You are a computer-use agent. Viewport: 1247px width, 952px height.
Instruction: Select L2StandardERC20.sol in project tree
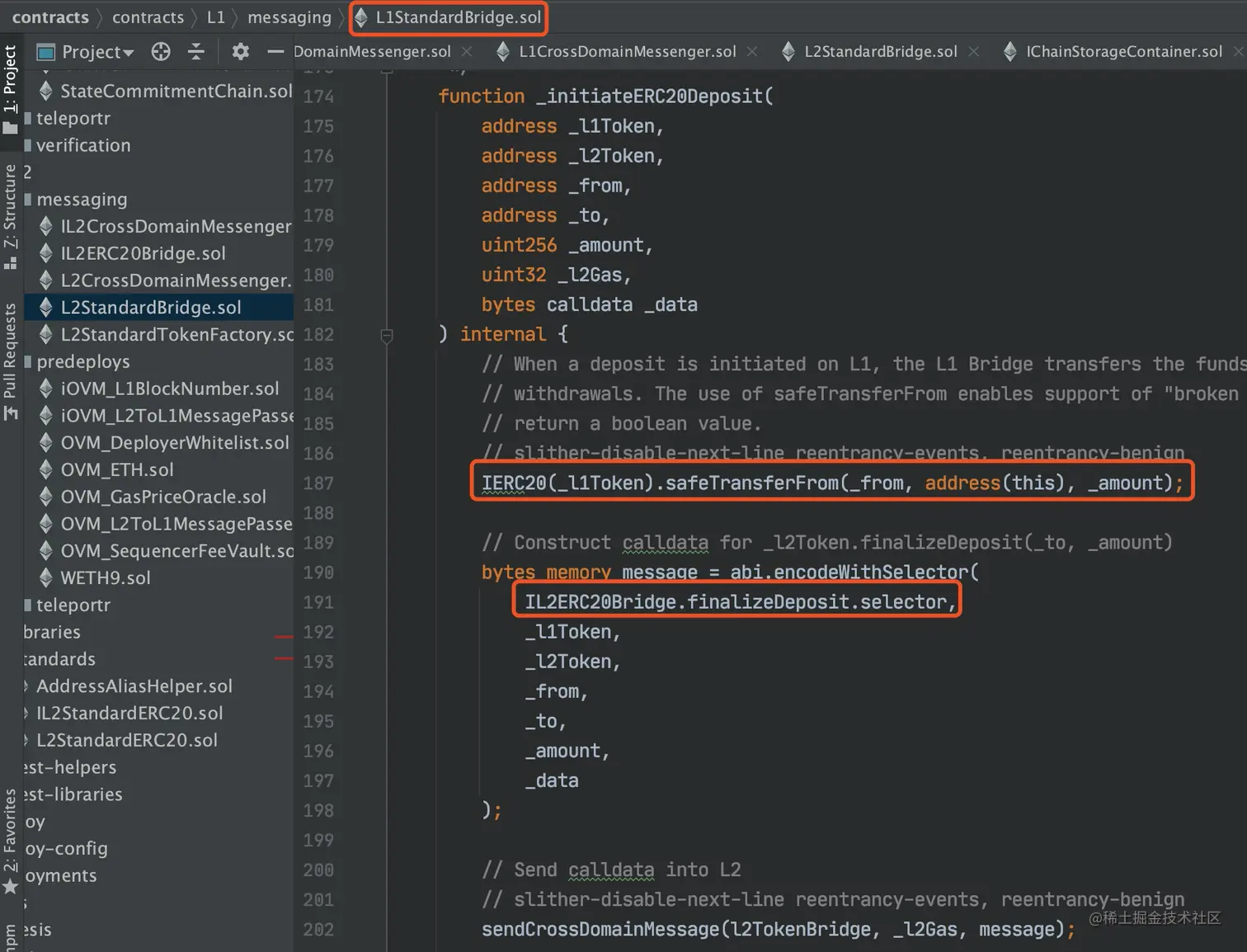(126, 740)
